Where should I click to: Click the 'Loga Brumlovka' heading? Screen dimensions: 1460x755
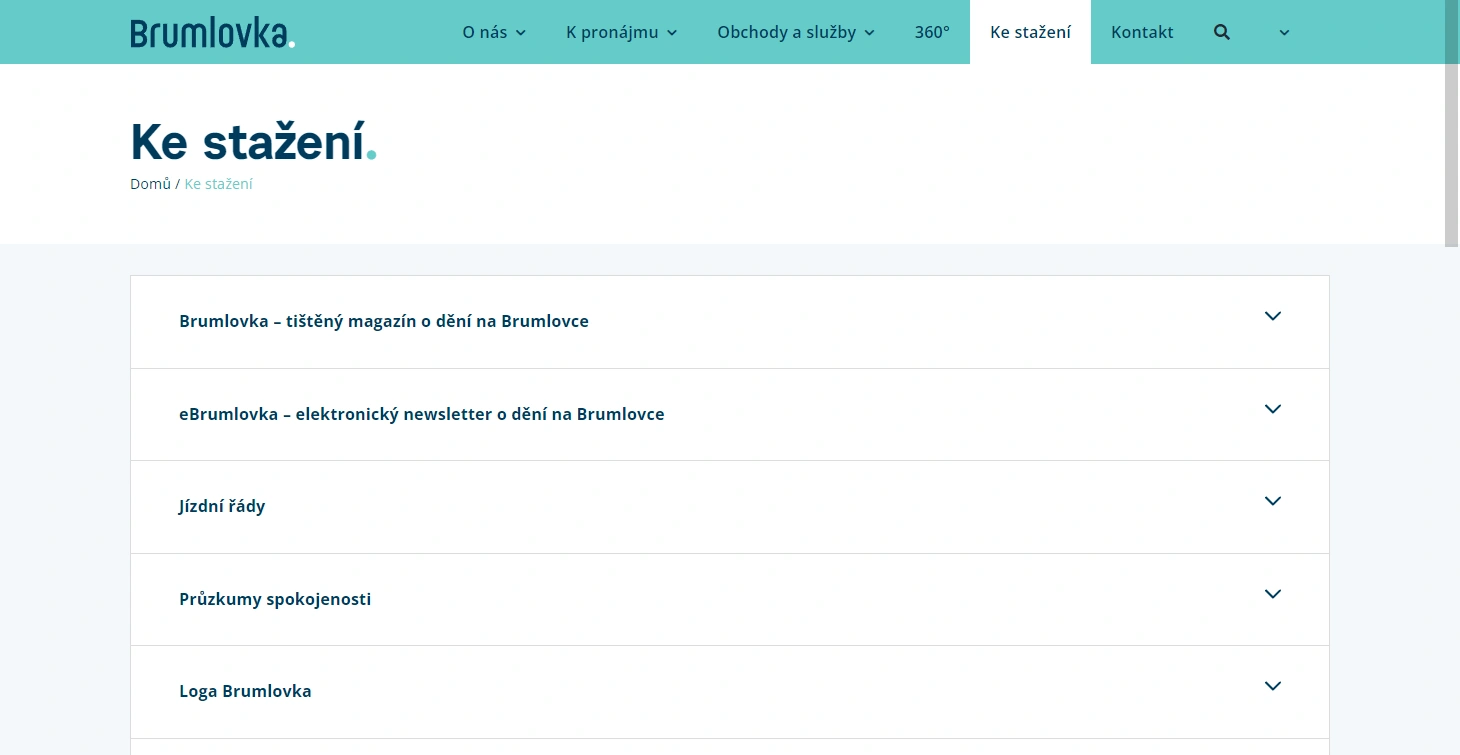245,691
